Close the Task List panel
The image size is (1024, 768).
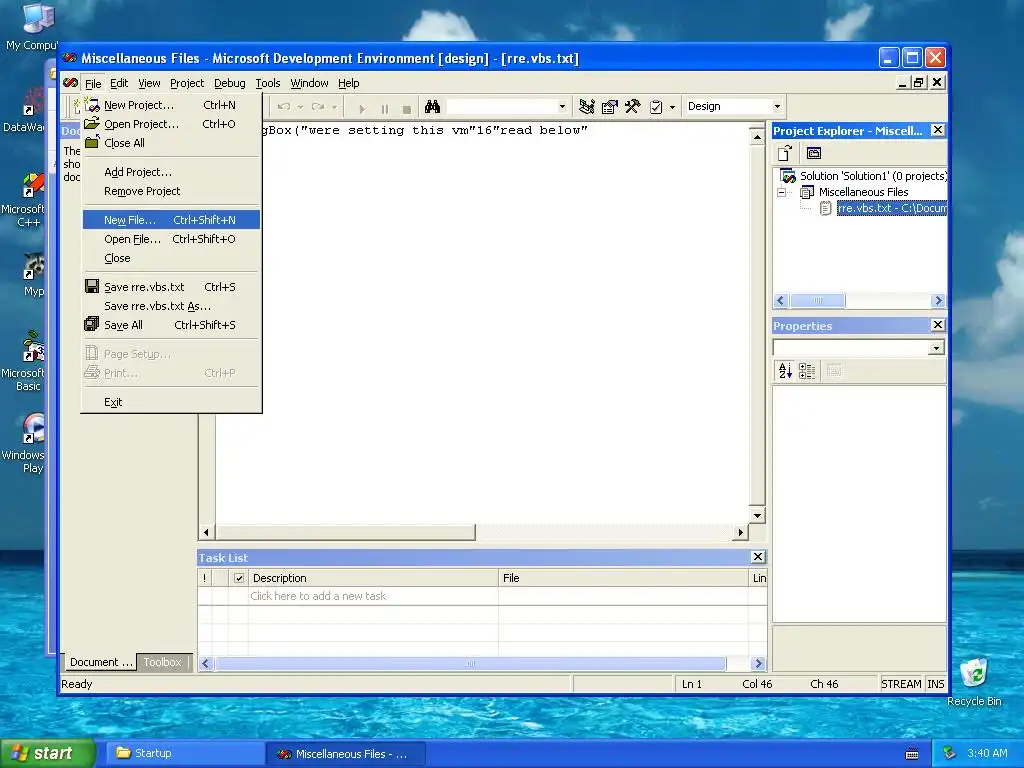758,556
